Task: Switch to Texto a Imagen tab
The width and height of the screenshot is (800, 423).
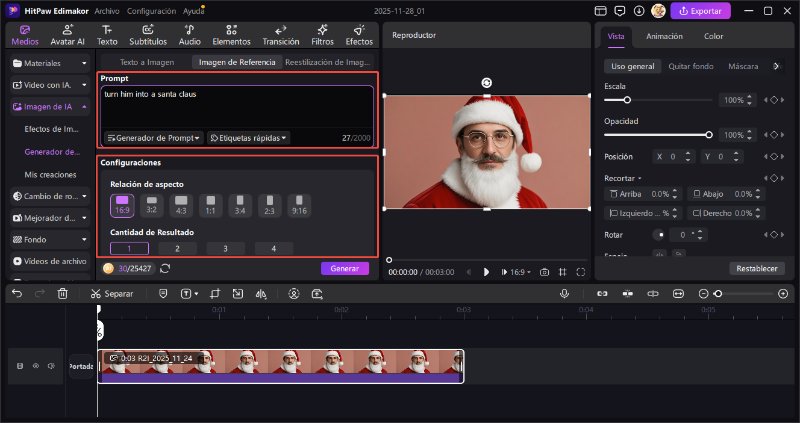Action: coord(147,62)
